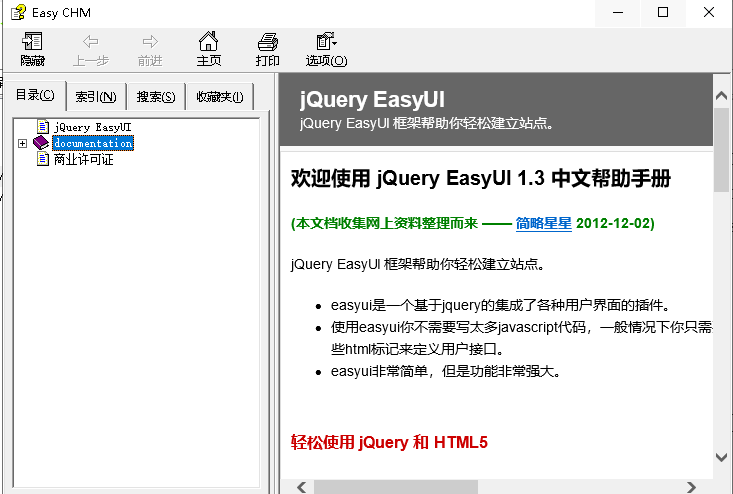Click the page icon beside 商业许可证

tap(43, 159)
